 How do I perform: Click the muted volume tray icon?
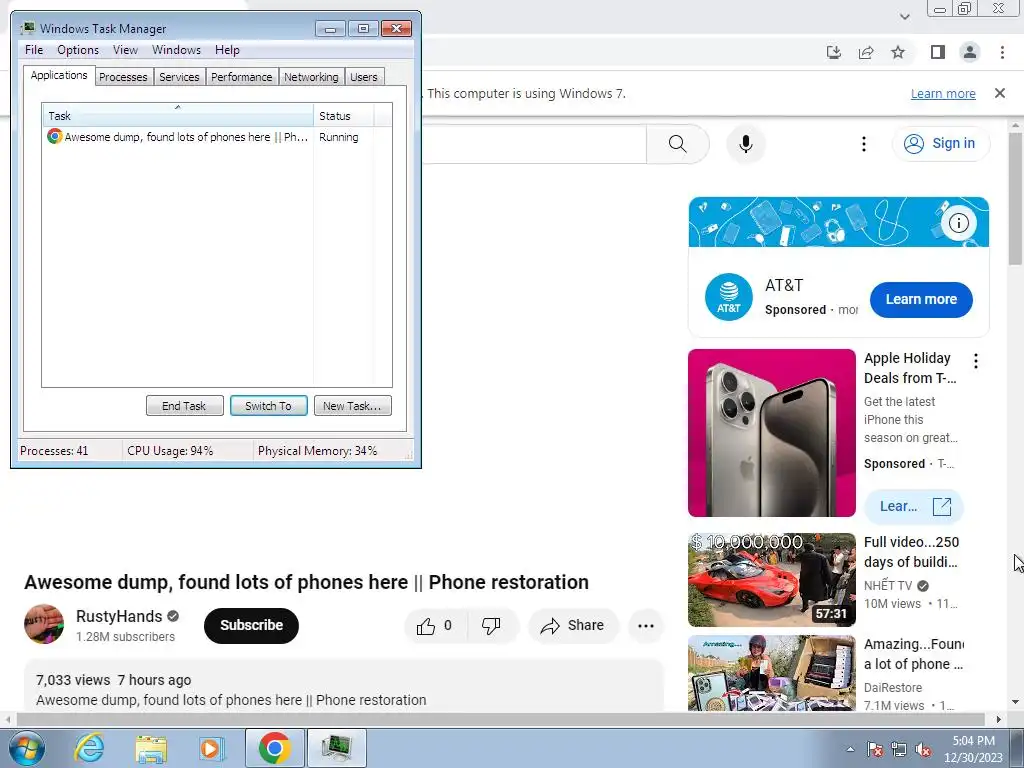click(923, 749)
